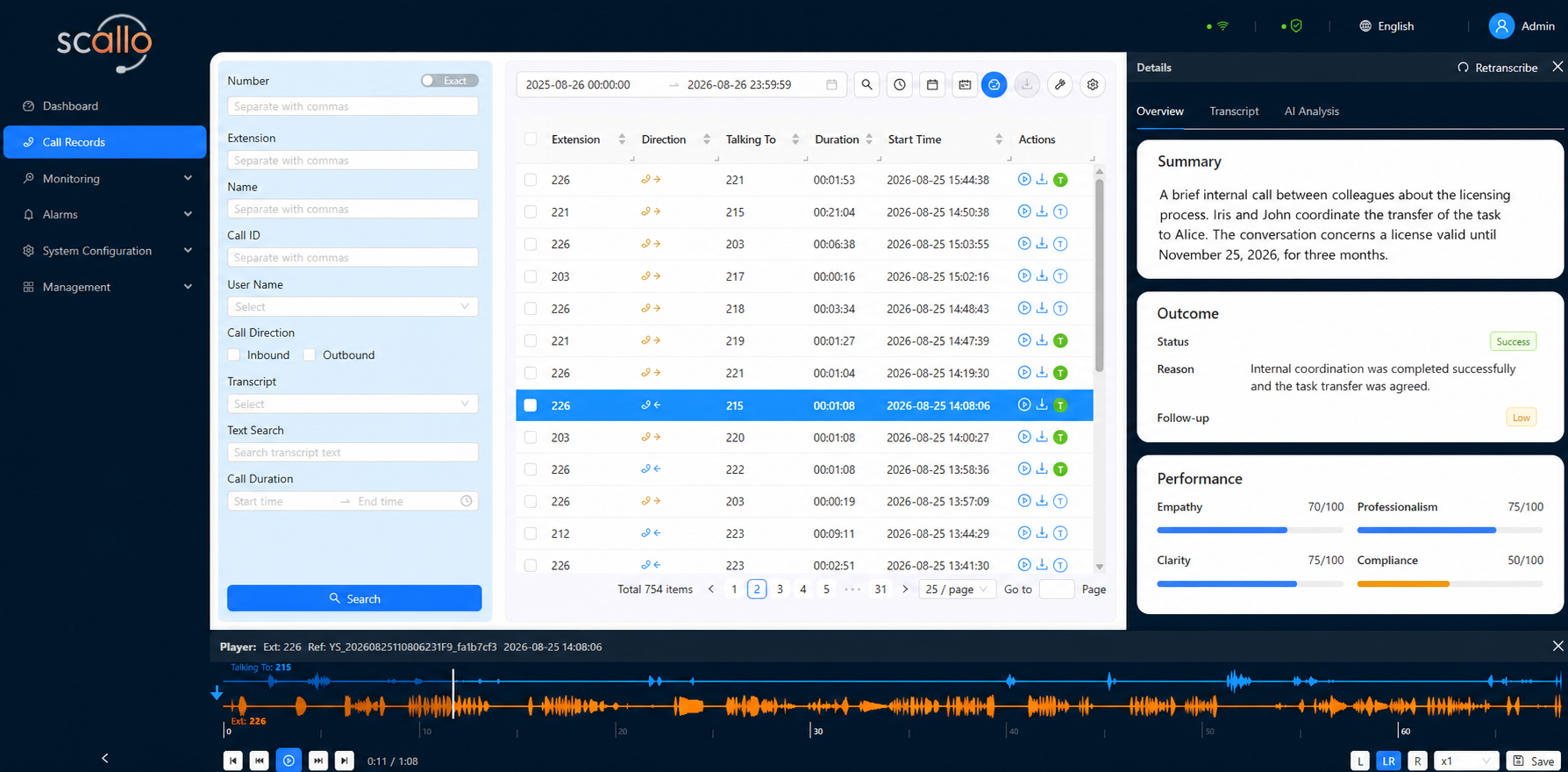Tick the checkbox for the 13:44:29 call row
Image resolution: width=1568 pixels, height=772 pixels.
pyautogui.click(x=531, y=533)
